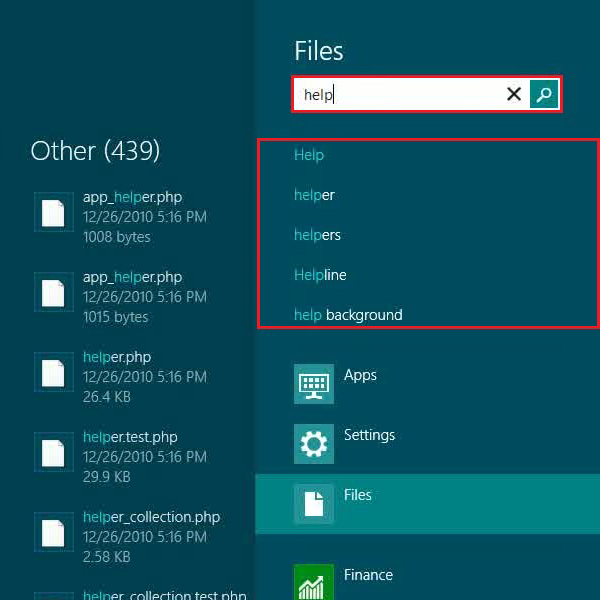Open app_helper.php filename with 1015 bytes
600x600 pixels.
pyautogui.click(x=132, y=277)
